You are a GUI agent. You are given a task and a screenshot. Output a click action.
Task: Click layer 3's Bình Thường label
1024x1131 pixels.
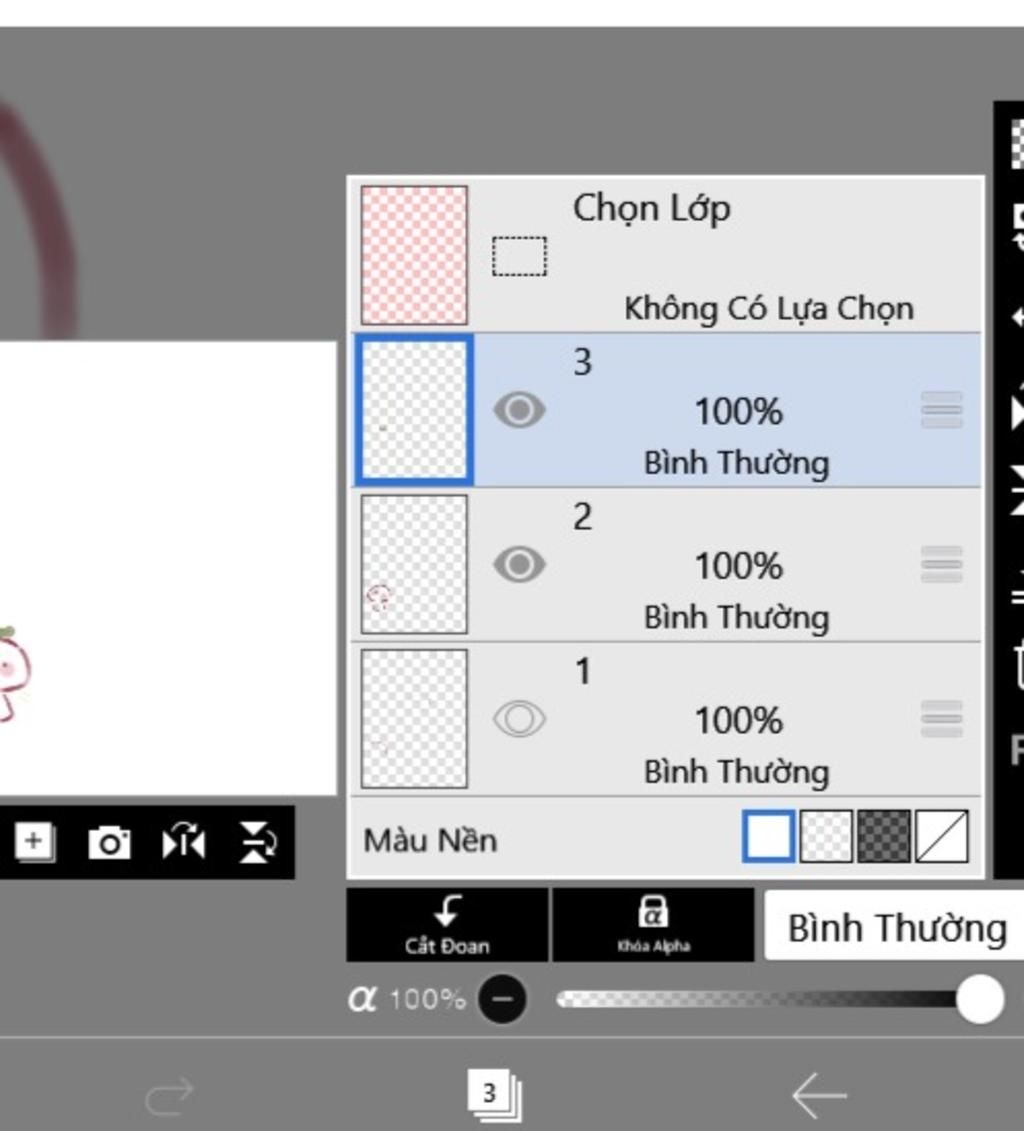pos(736,463)
